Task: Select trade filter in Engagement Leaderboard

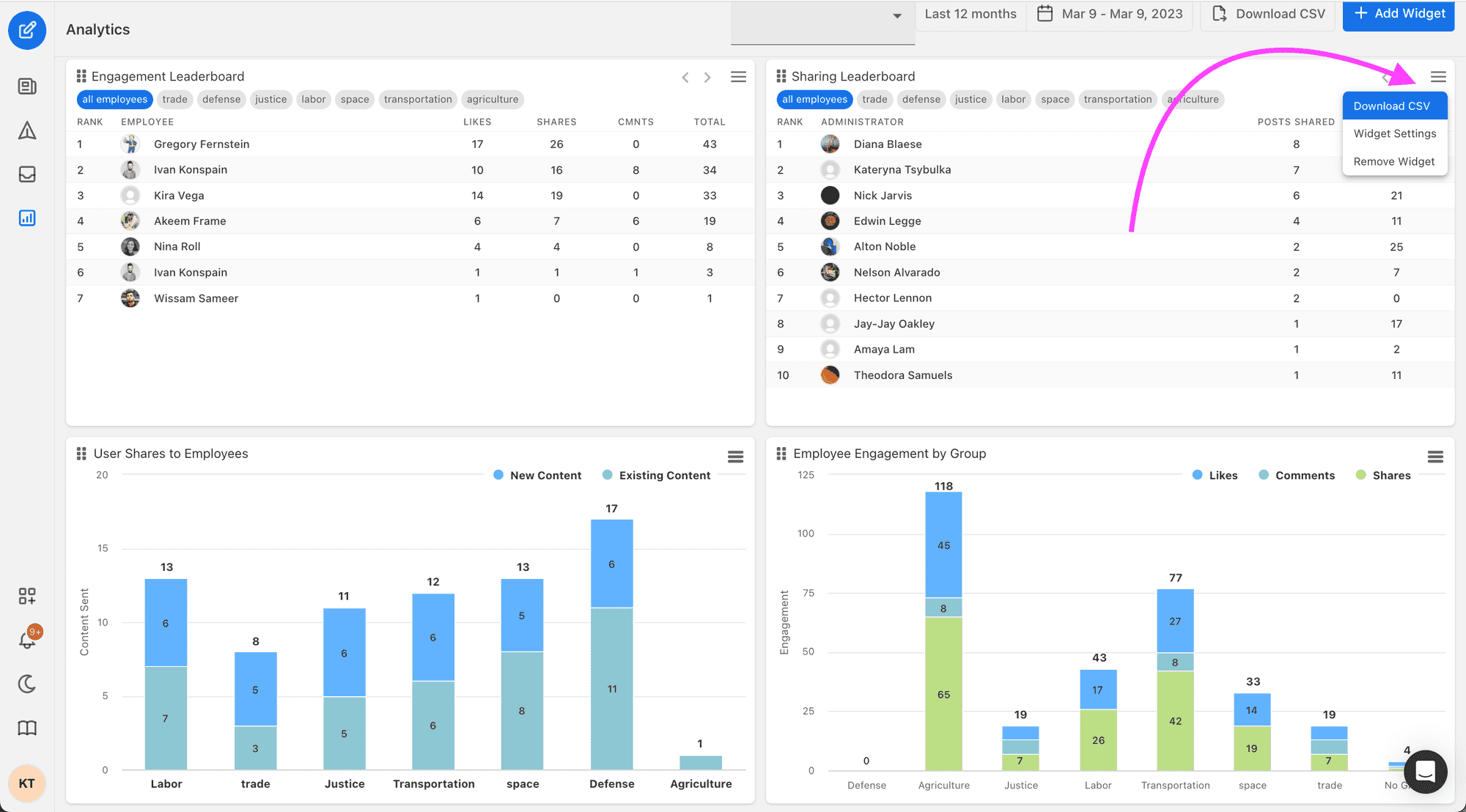Action: [x=174, y=99]
